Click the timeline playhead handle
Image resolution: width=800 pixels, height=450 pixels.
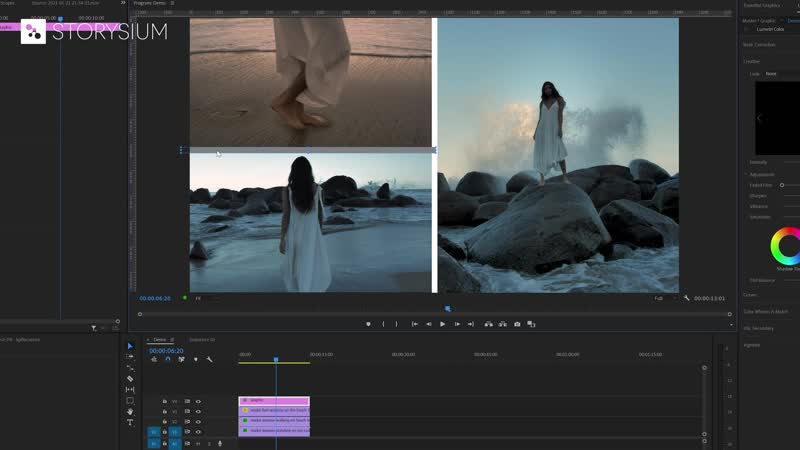coord(276,360)
